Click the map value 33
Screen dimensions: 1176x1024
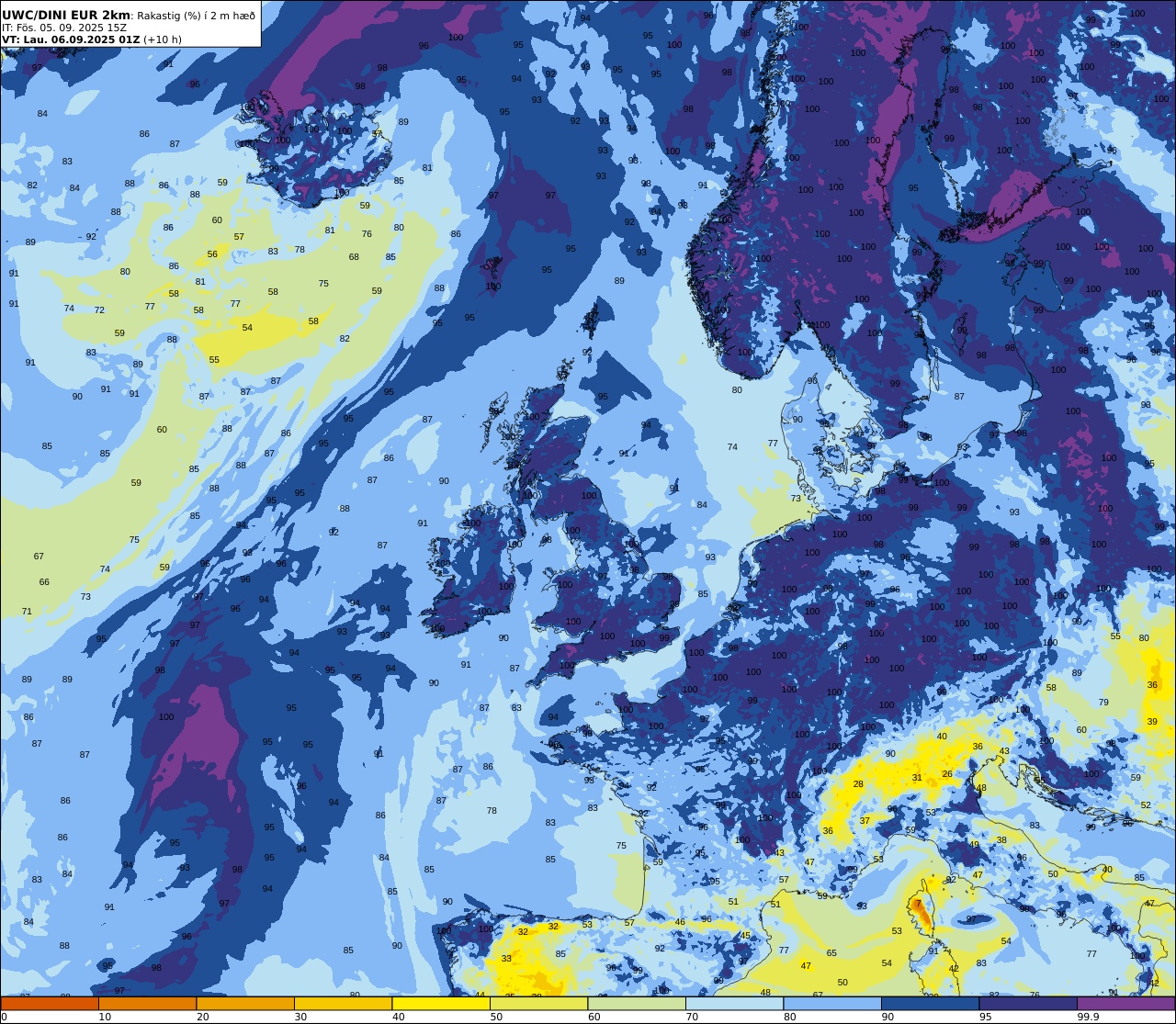click(506, 959)
